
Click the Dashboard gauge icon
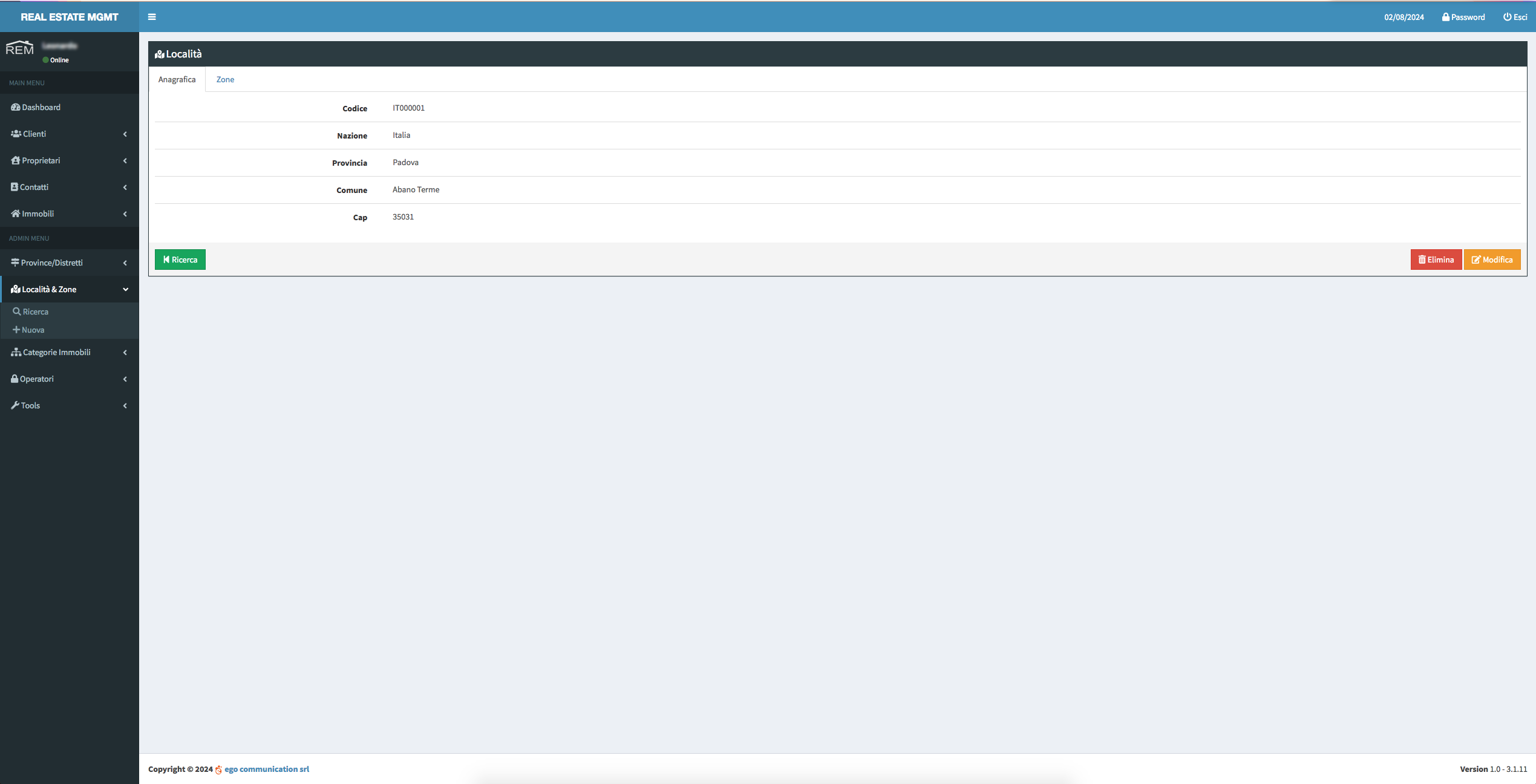coord(16,107)
